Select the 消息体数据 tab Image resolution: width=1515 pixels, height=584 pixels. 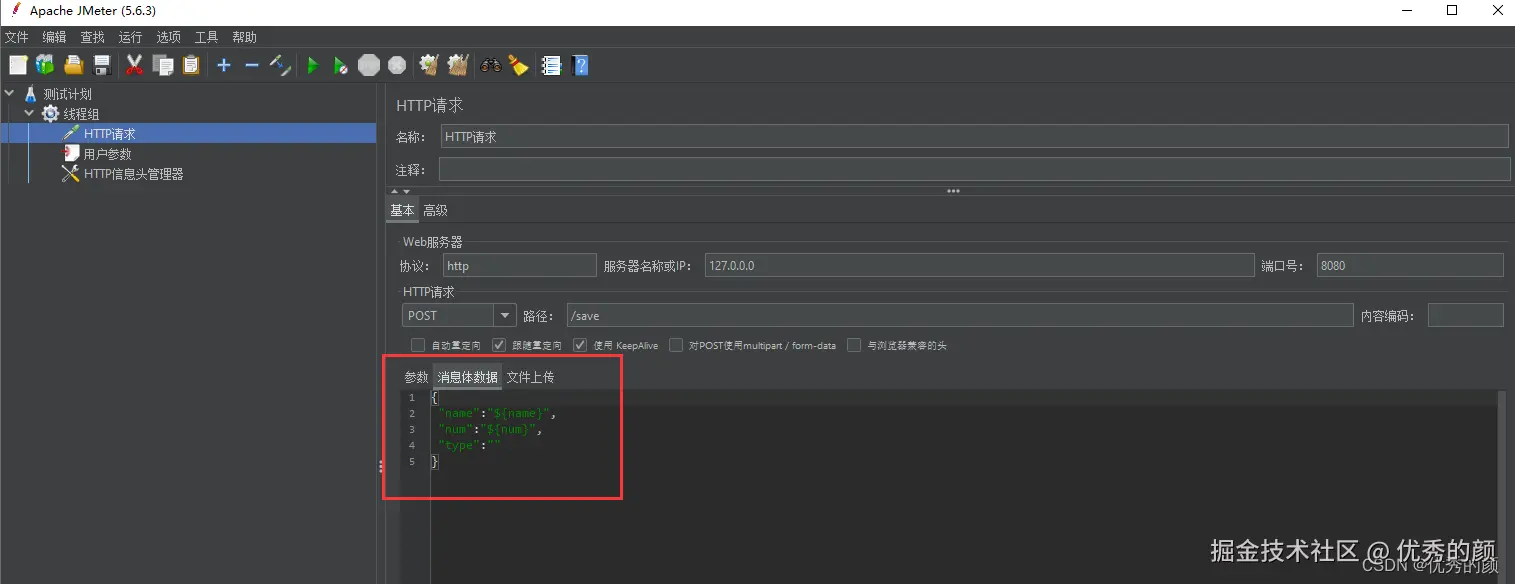pyautogui.click(x=468, y=377)
